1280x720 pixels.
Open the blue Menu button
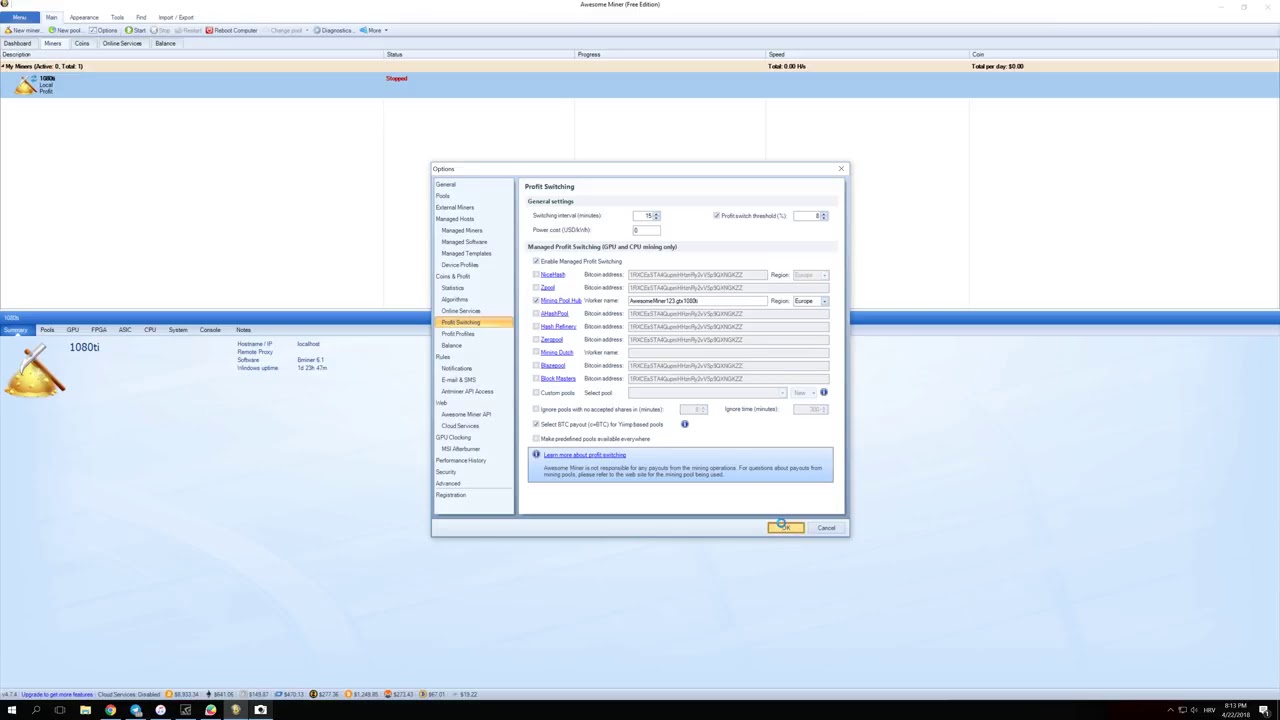(x=20, y=17)
